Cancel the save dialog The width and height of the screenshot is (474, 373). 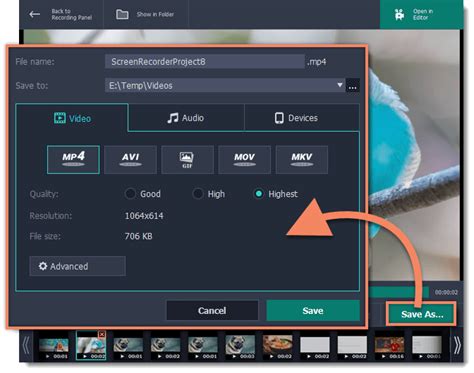(x=212, y=311)
